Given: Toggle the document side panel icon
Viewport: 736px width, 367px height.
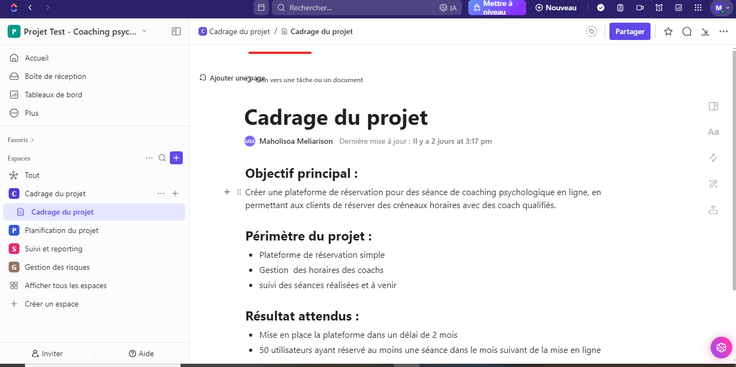Looking at the screenshot, I should [x=713, y=106].
